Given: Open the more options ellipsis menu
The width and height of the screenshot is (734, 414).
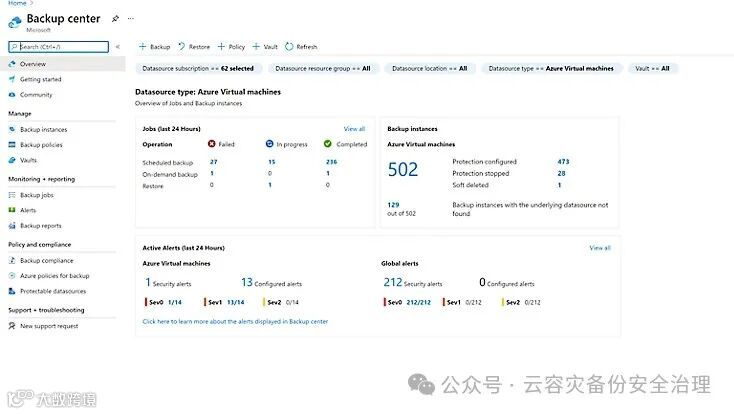Looking at the screenshot, I should point(131,19).
